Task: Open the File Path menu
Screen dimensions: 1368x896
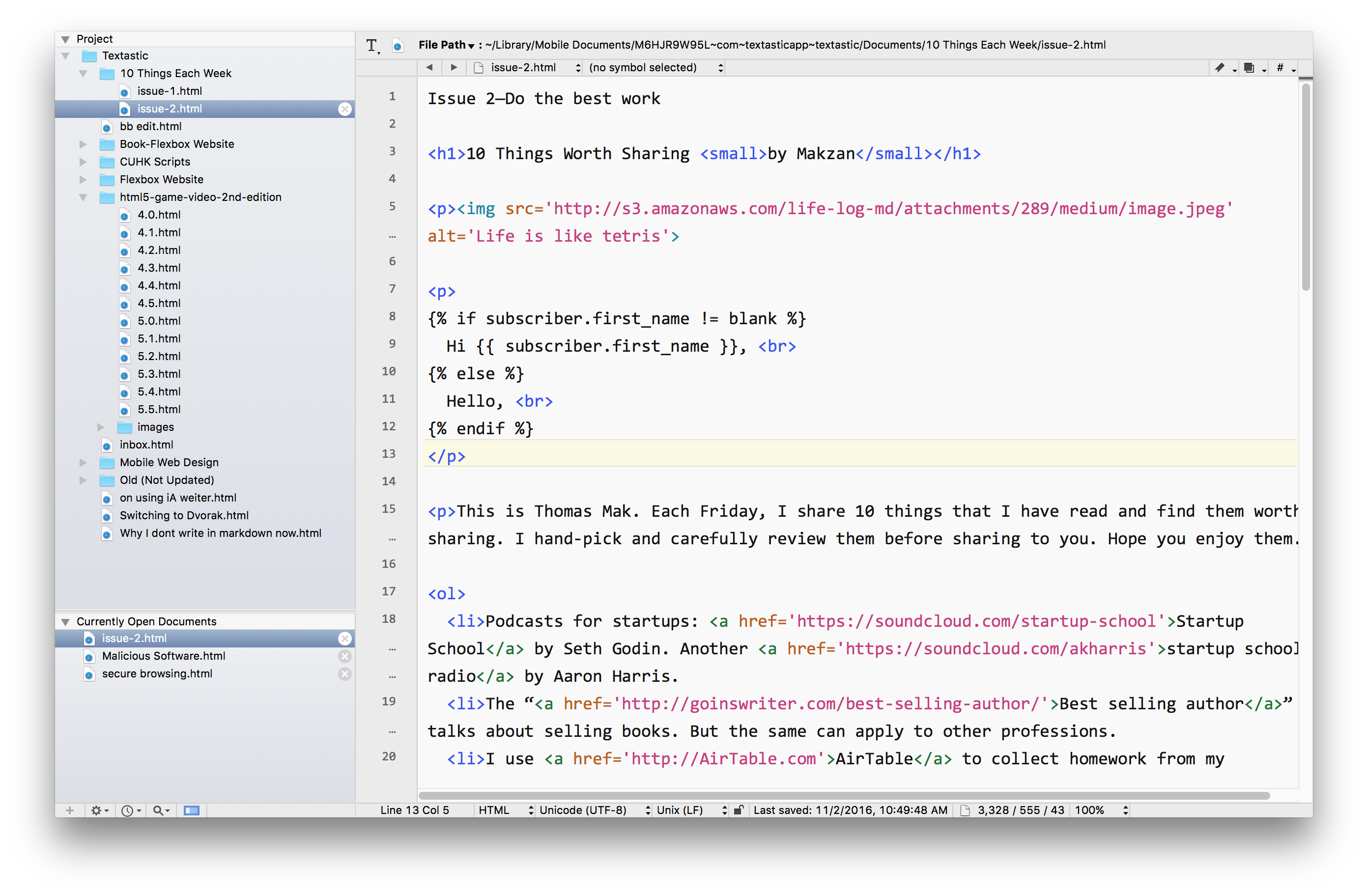Action: click(x=446, y=45)
